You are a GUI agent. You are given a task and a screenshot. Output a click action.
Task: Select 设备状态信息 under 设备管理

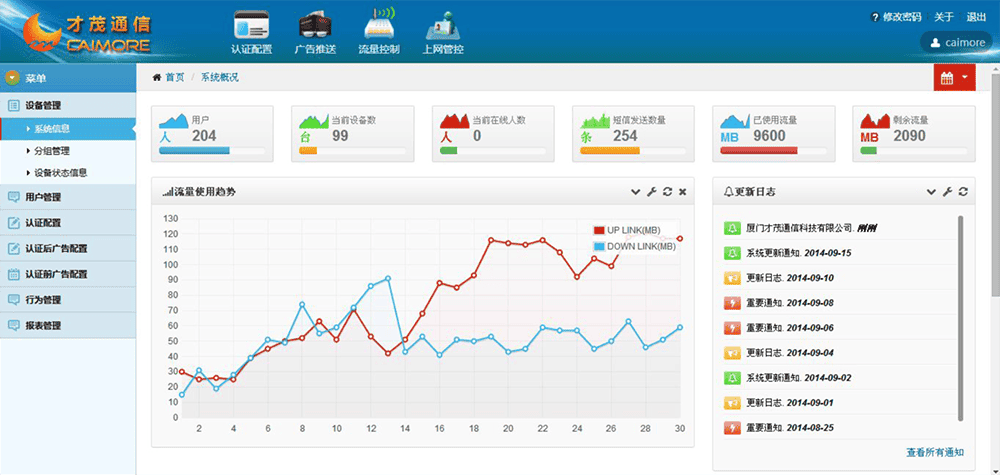tap(61, 172)
